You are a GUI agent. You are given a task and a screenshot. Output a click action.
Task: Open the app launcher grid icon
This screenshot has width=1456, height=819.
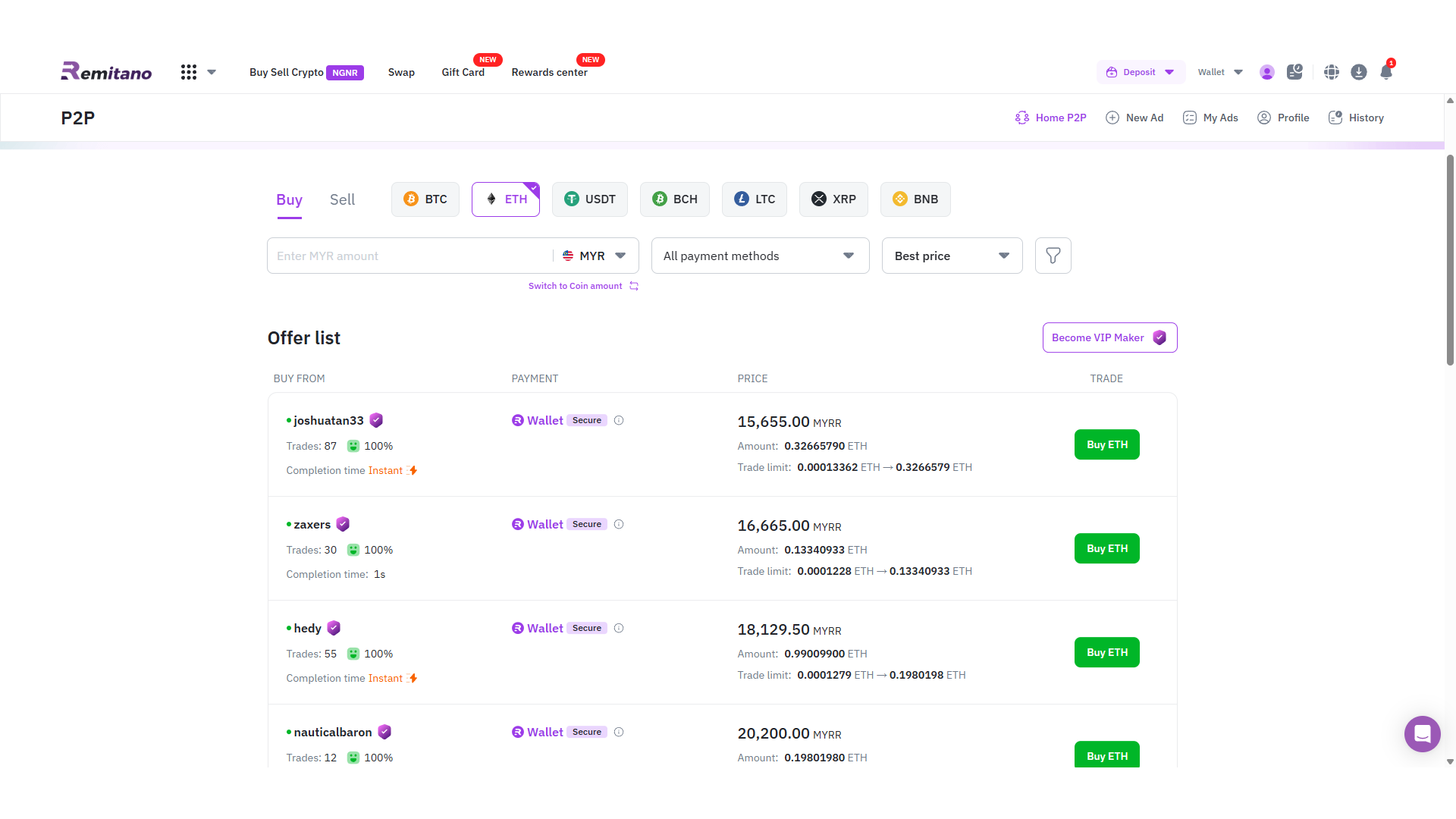pos(189,71)
